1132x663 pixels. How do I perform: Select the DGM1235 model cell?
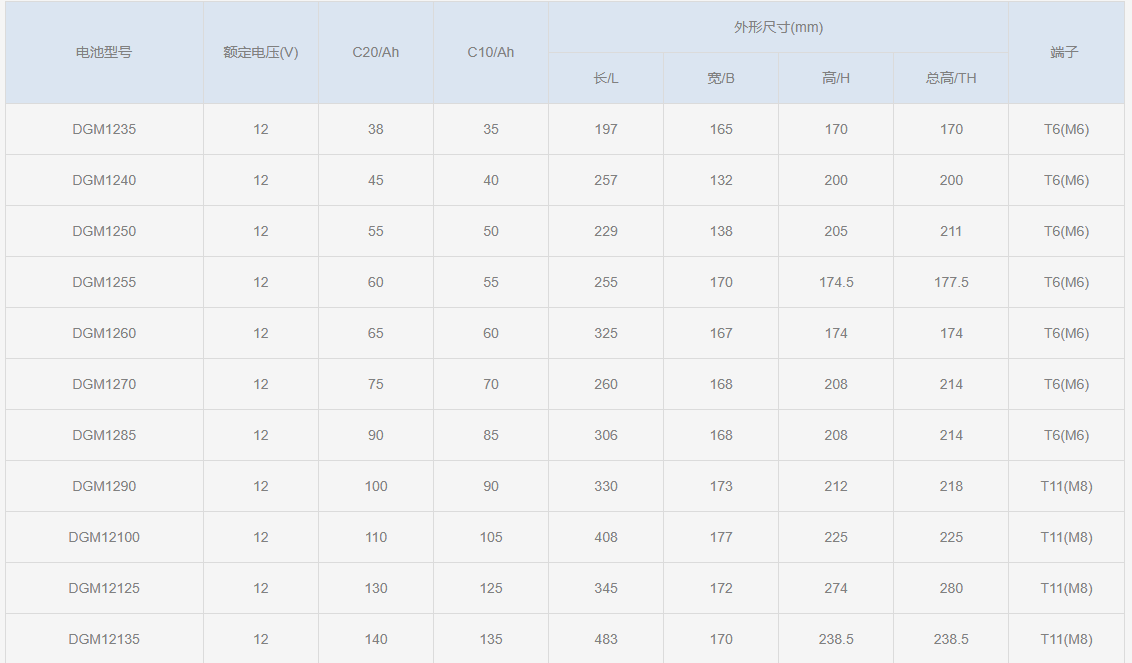[x=104, y=129]
